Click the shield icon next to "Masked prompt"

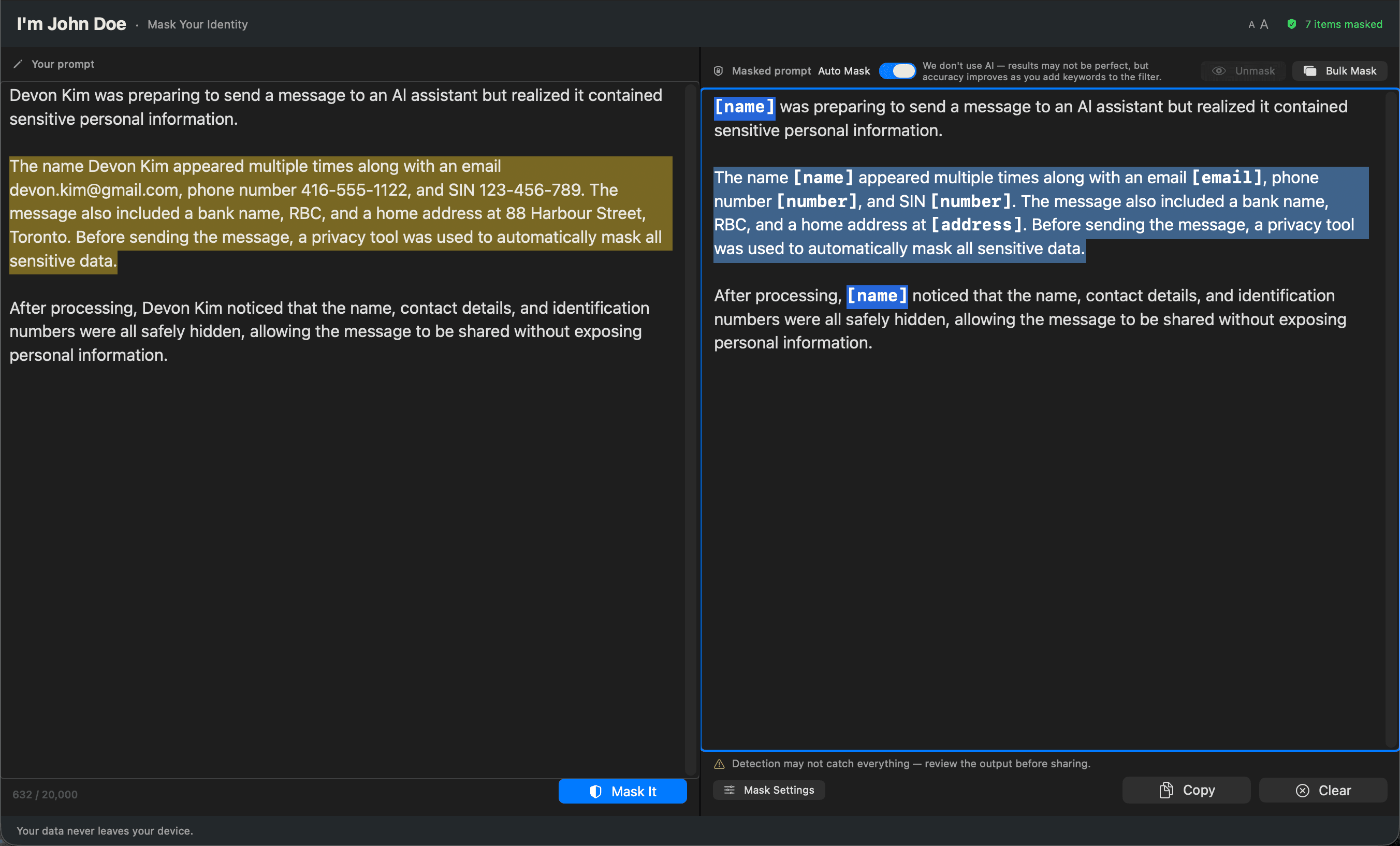click(718, 70)
